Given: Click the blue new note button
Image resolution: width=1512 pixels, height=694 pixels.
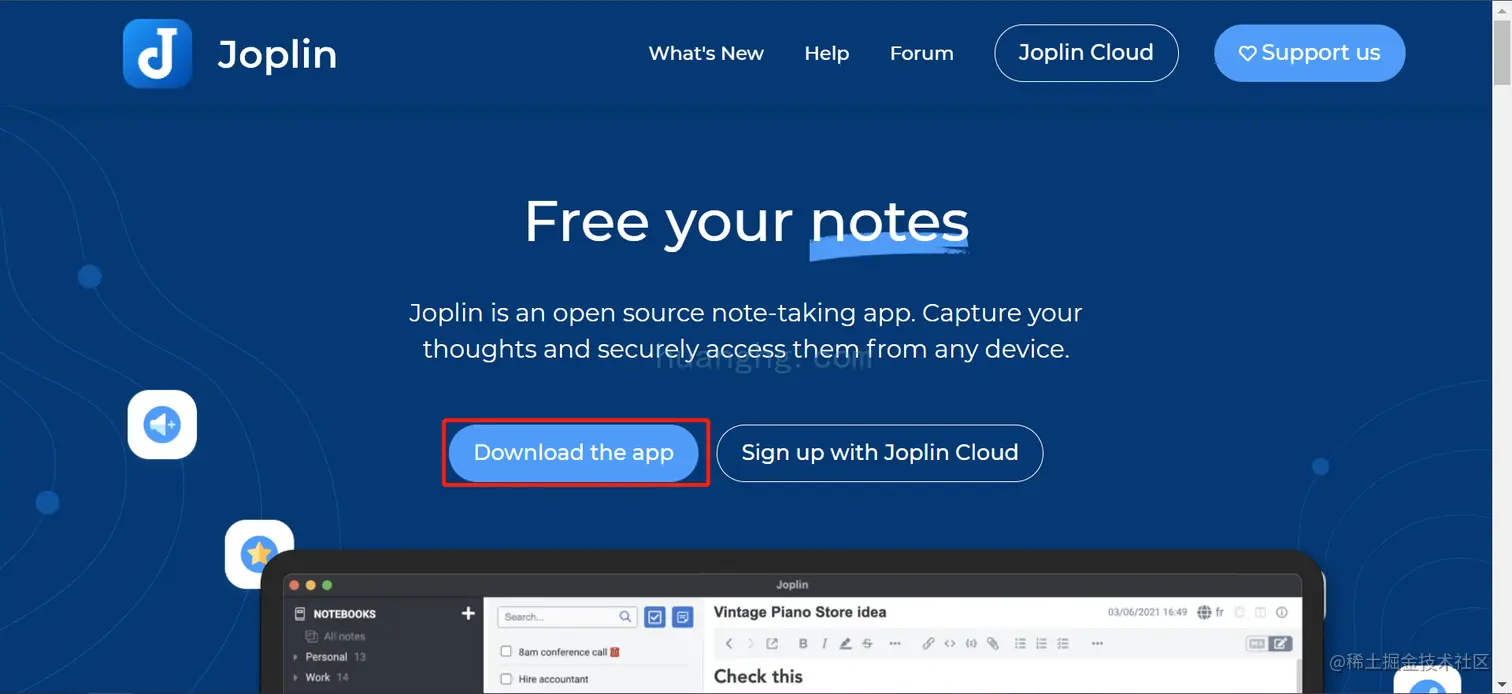Looking at the screenshot, I should tap(683, 617).
